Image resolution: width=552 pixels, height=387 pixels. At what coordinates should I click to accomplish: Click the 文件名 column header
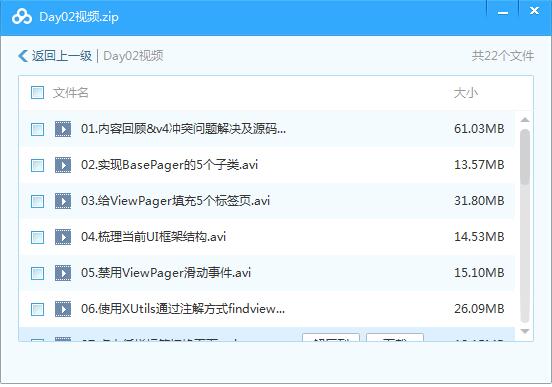[x=70, y=93]
